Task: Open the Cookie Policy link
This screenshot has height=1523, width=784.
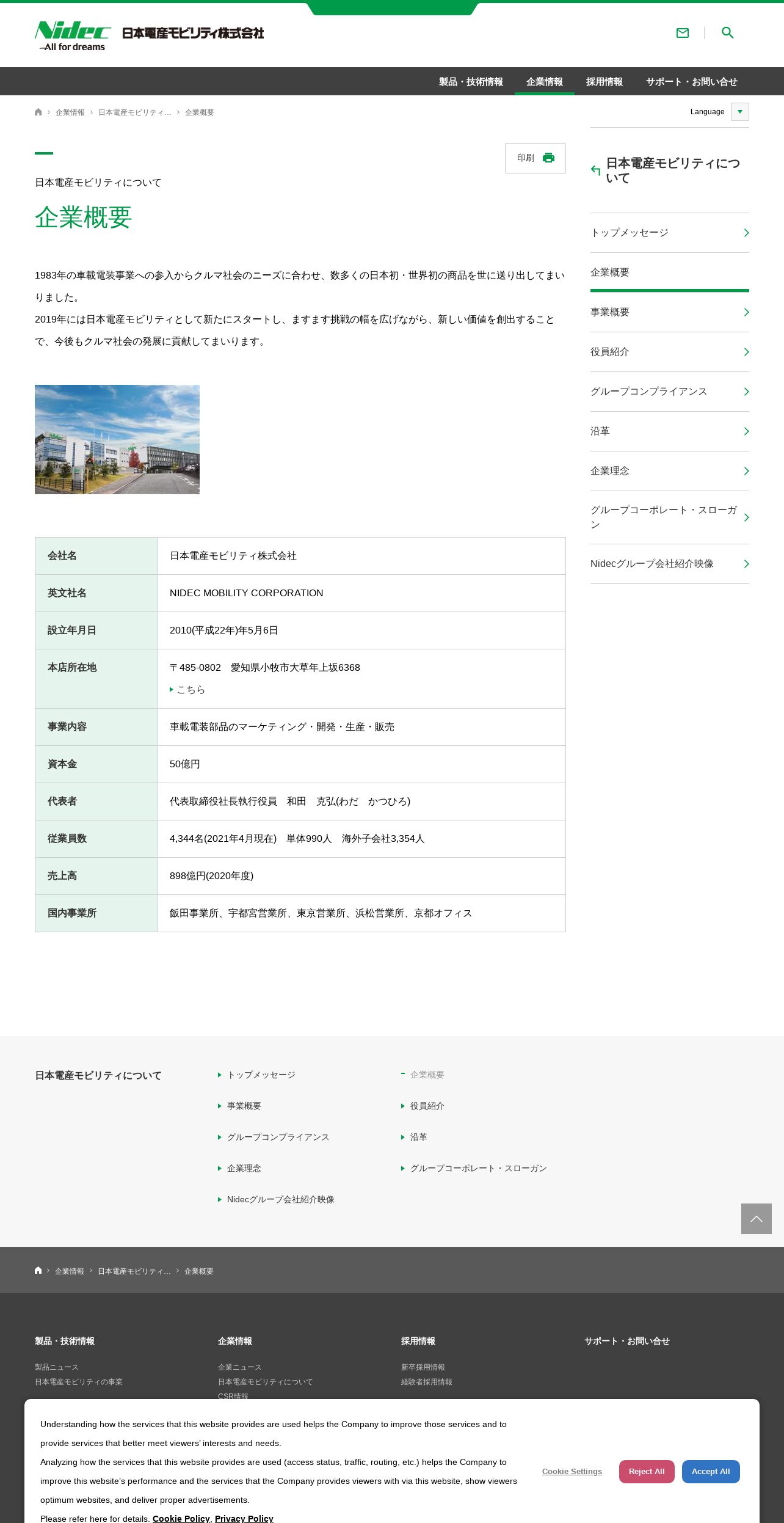Action: coord(181,1519)
